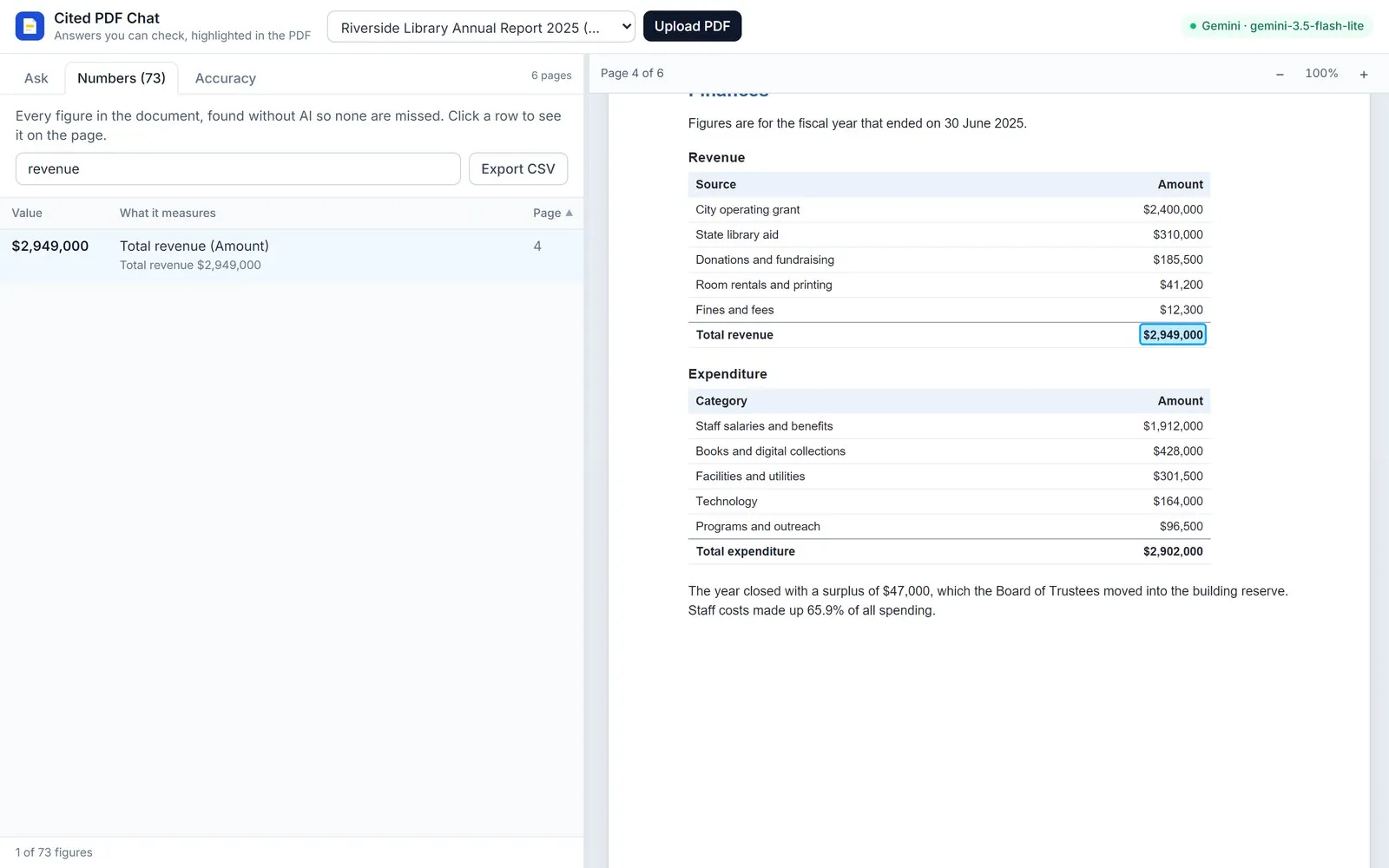Image resolution: width=1389 pixels, height=868 pixels.
Task: Click the $1,912,000 amount
Action: pyautogui.click(x=1173, y=426)
